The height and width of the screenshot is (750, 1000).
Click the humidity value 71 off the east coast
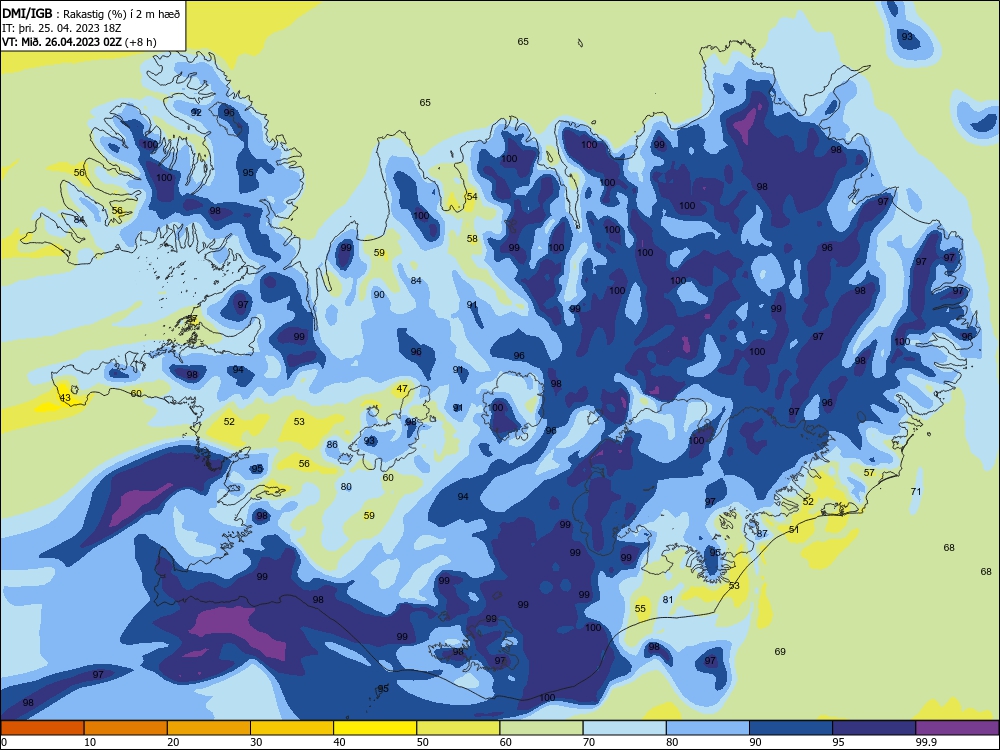[916, 492]
